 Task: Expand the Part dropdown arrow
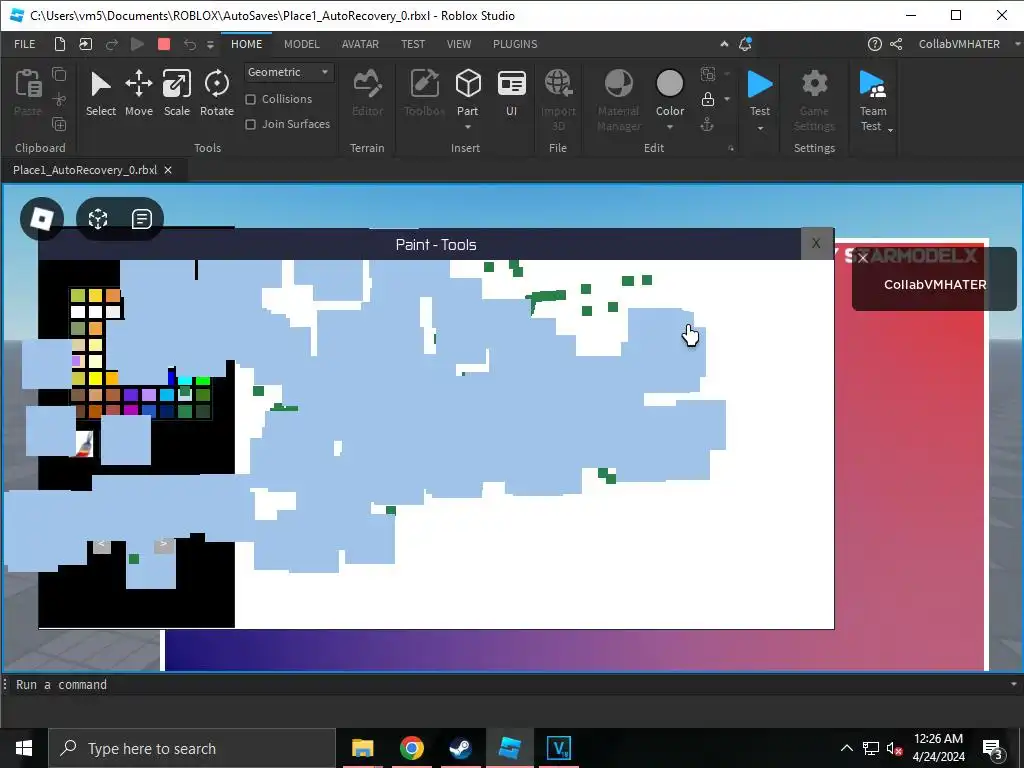(468, 127)
